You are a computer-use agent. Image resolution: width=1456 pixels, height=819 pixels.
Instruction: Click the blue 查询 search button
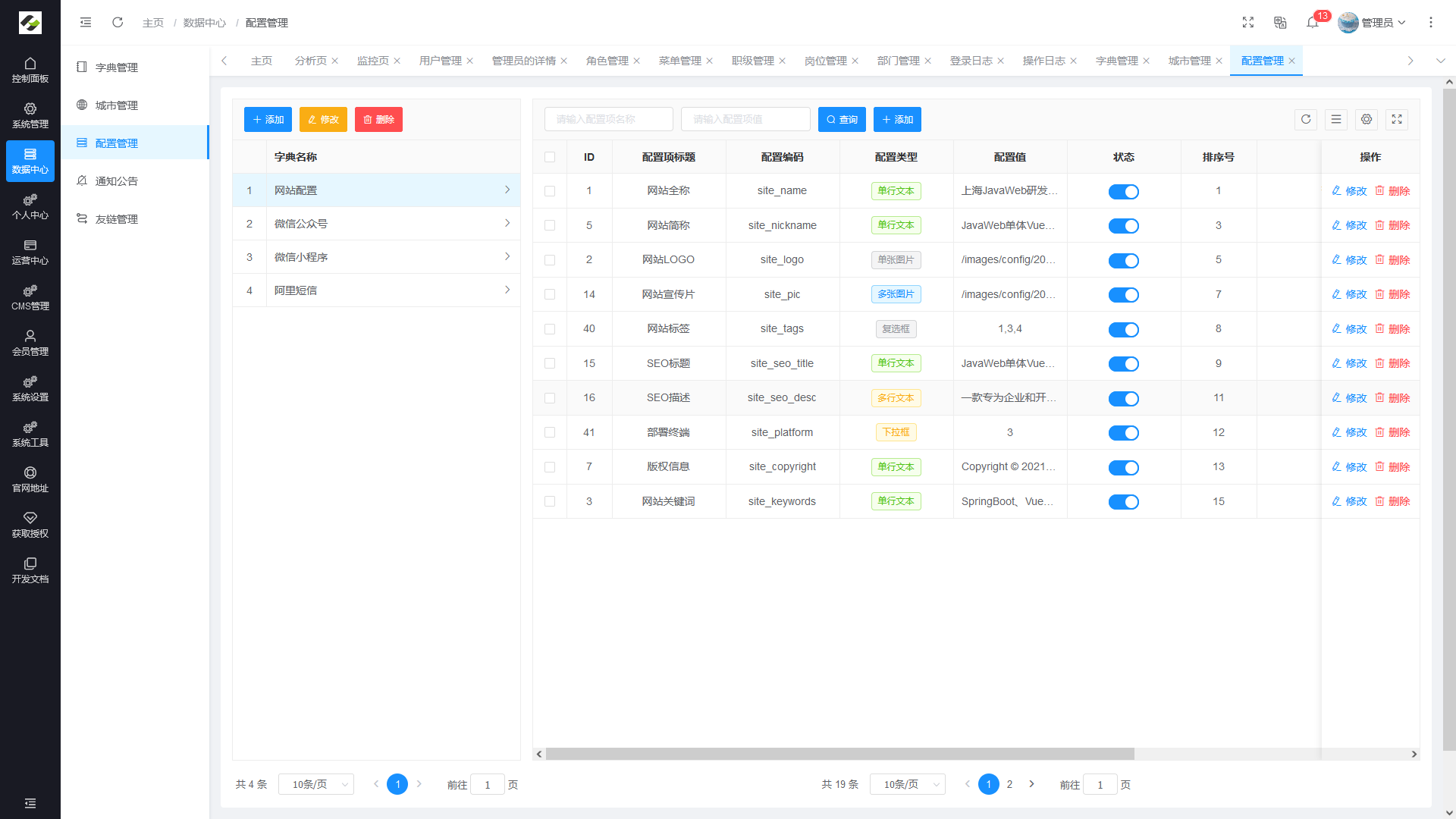842,120
